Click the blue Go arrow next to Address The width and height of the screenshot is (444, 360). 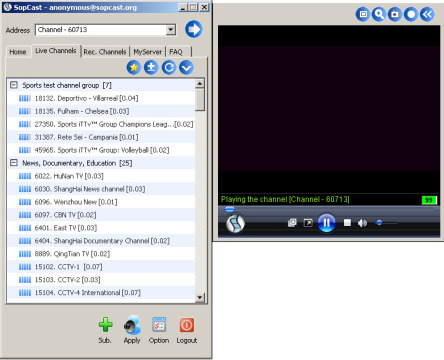pyautogui.click(x=193, y=29)
